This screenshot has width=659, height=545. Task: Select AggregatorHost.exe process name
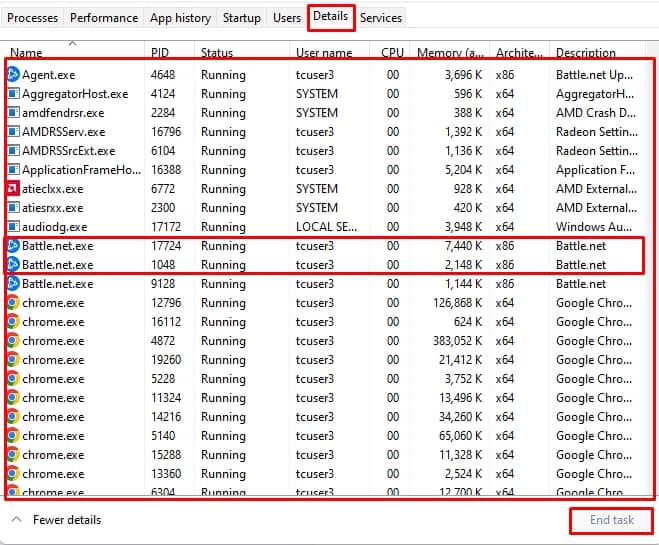click(75, 94)
